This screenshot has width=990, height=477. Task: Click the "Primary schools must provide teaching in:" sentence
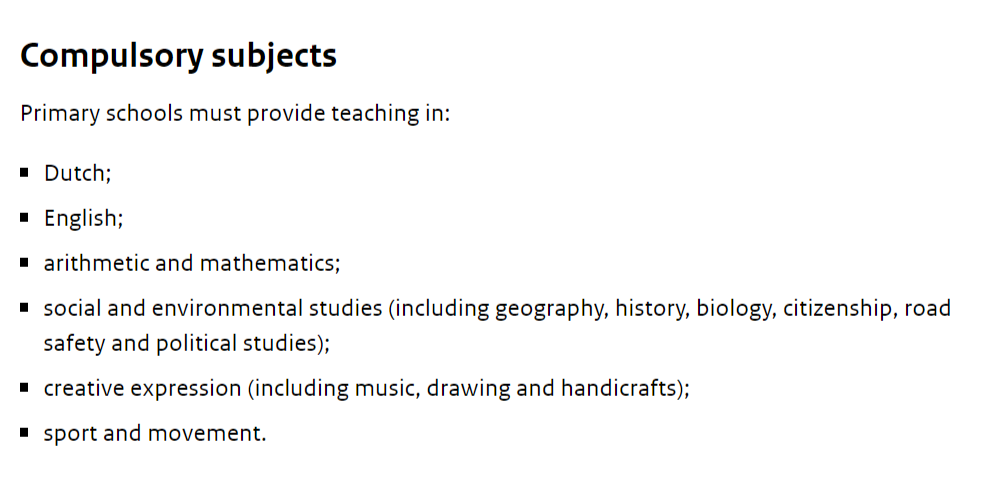pos(235,113)
